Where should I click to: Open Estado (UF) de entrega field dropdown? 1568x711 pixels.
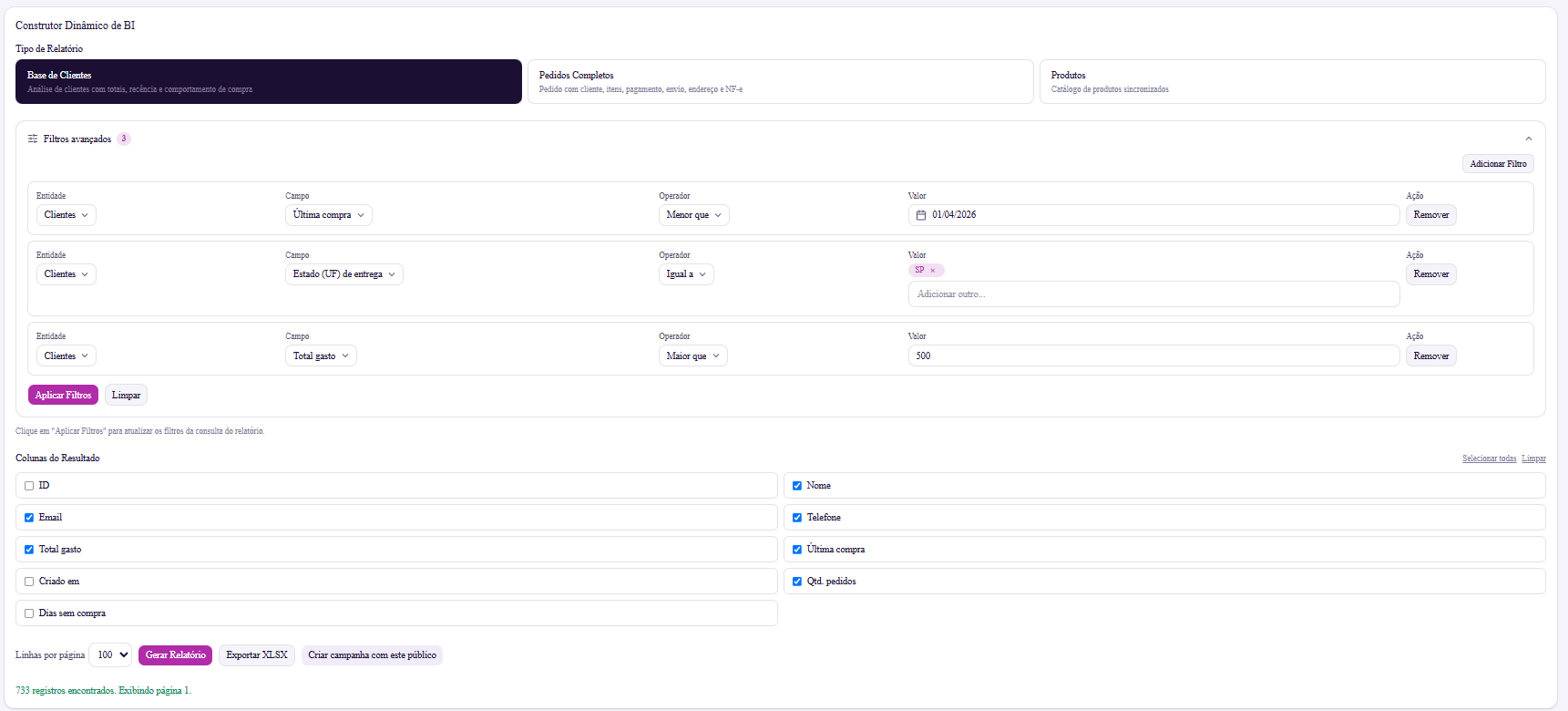(344, 274)
